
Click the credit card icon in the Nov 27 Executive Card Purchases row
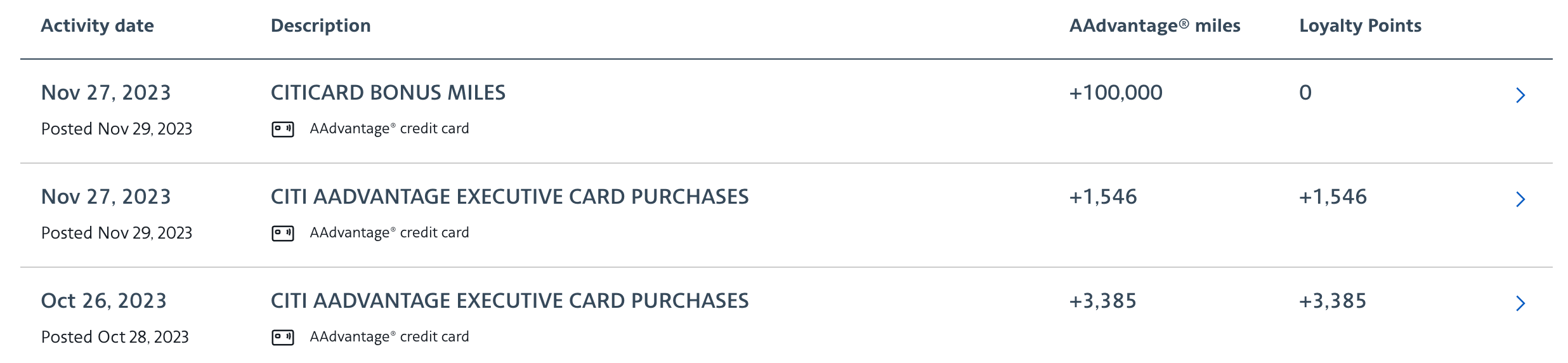tap(282, 234)
